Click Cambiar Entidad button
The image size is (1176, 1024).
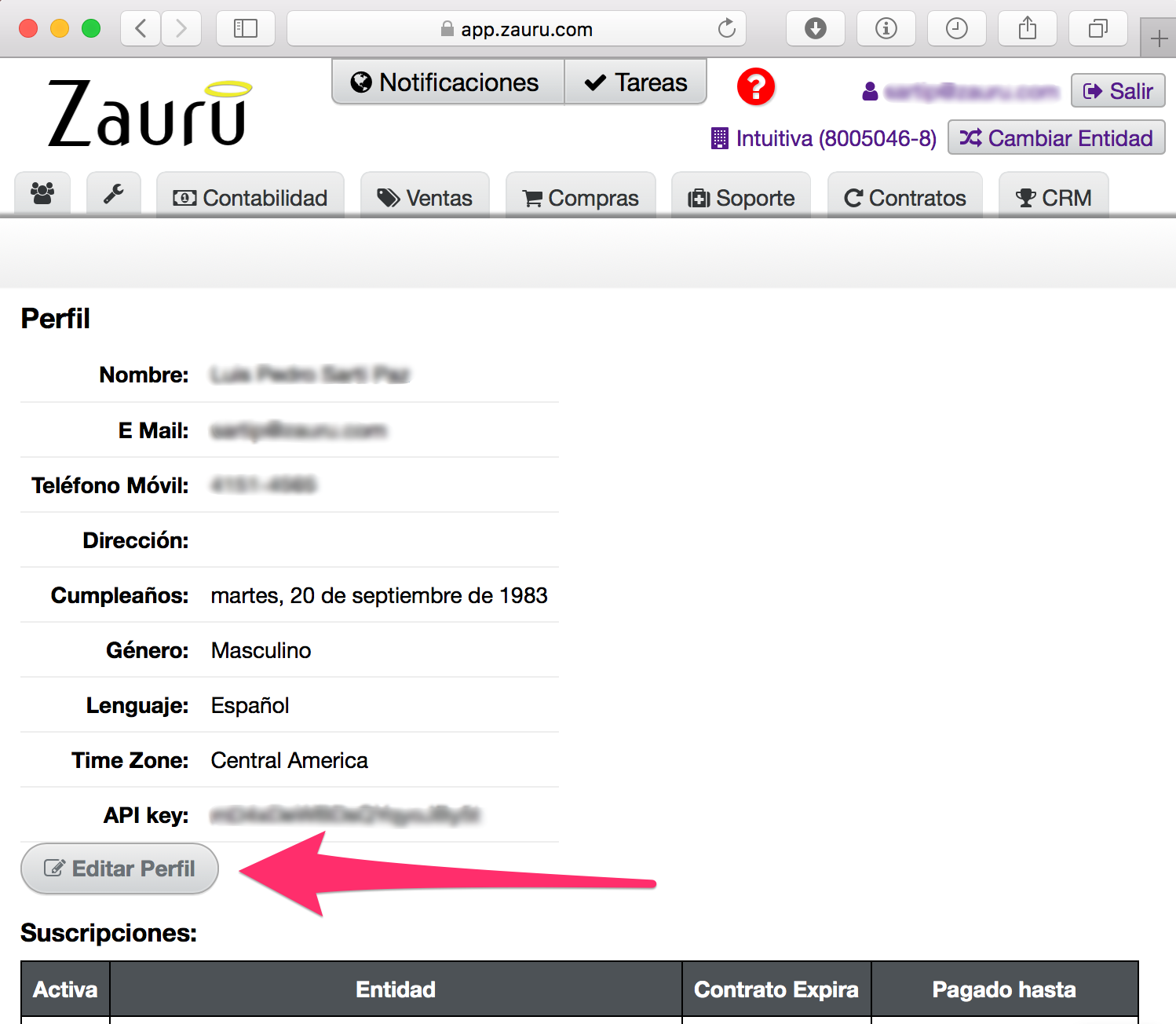click(x=1057, y=137)
